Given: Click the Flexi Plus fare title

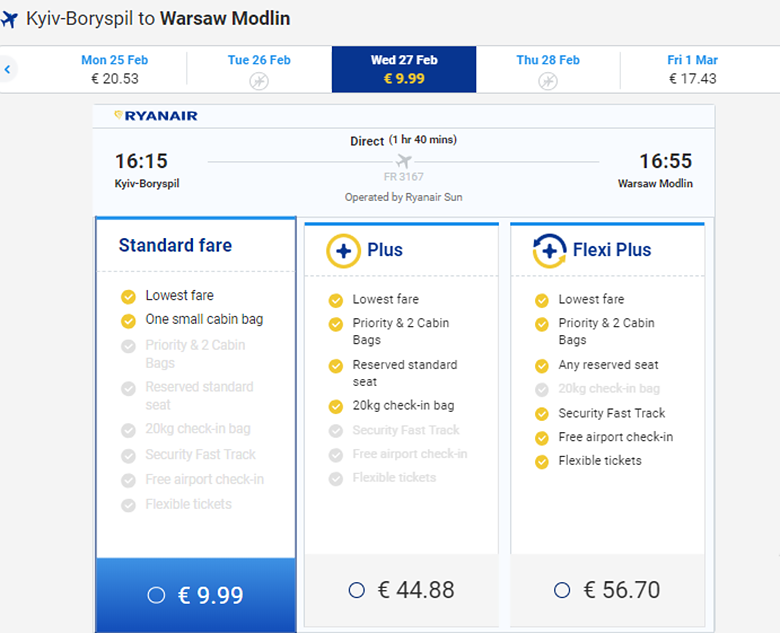Looking at the screenshot, I should point(611,250).
